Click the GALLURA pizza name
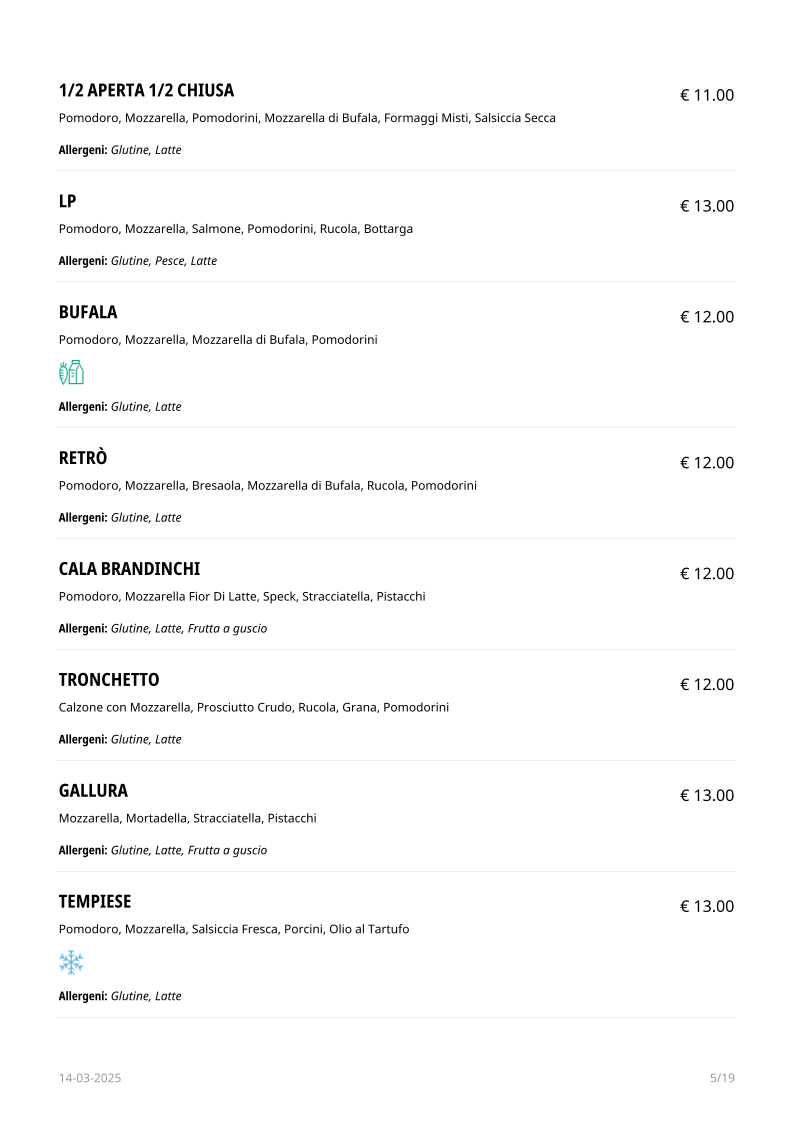The width and height of the screenshot is (793, 1122). coord(93,791)
